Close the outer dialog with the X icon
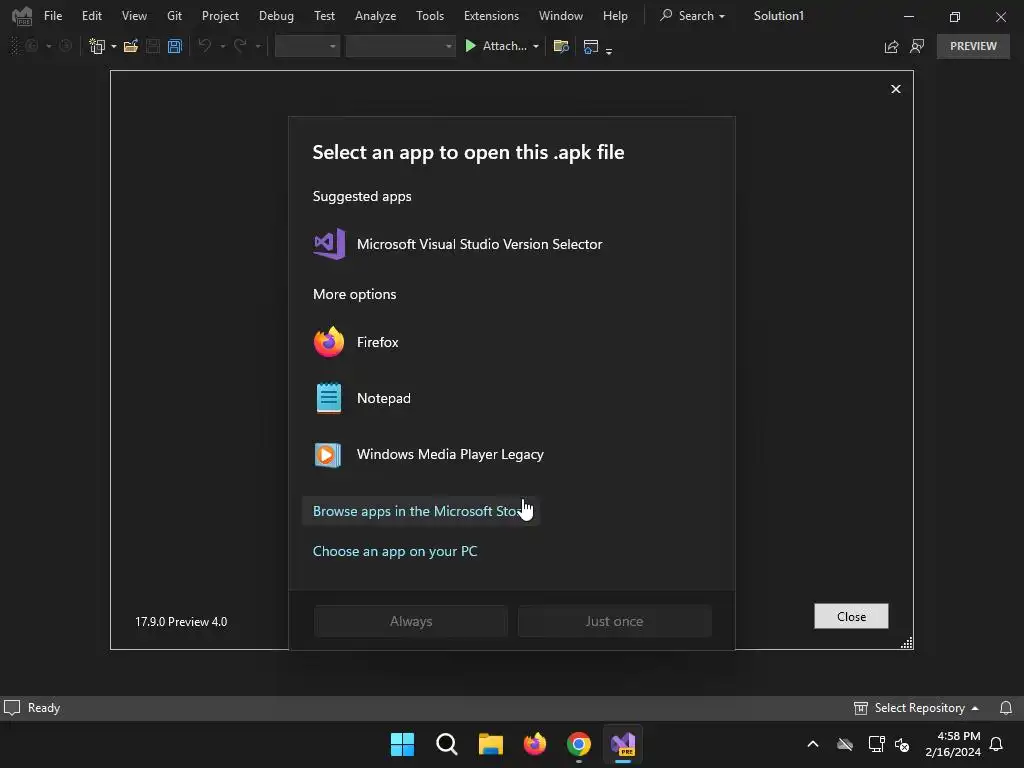This screenshot has height=768, width=1024. (x=896, y=89)
